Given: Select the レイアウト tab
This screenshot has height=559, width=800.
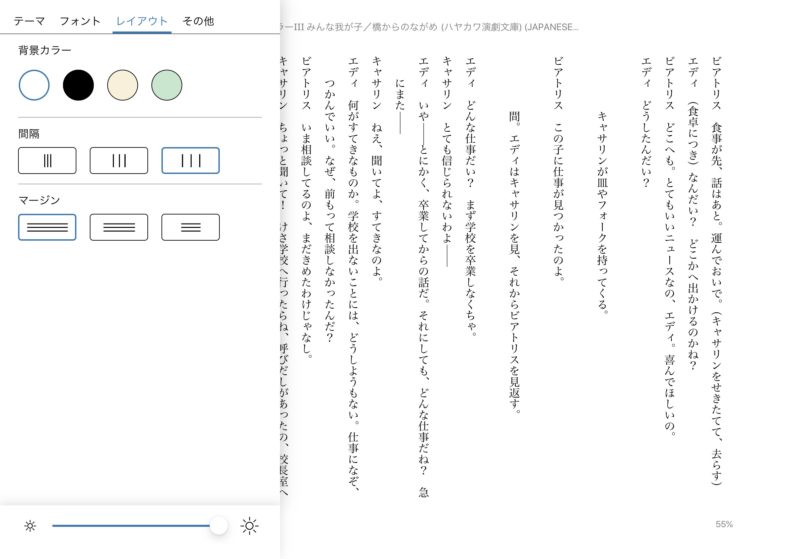Looking at the screenshot, I should [142, 21].
